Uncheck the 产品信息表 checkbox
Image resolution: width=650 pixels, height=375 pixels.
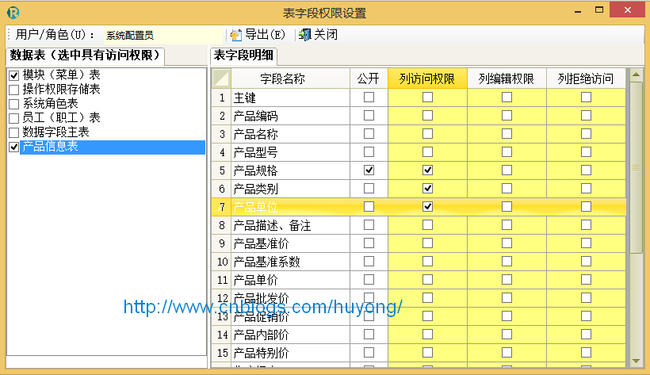pyautogui.click(x=14, y=147)
